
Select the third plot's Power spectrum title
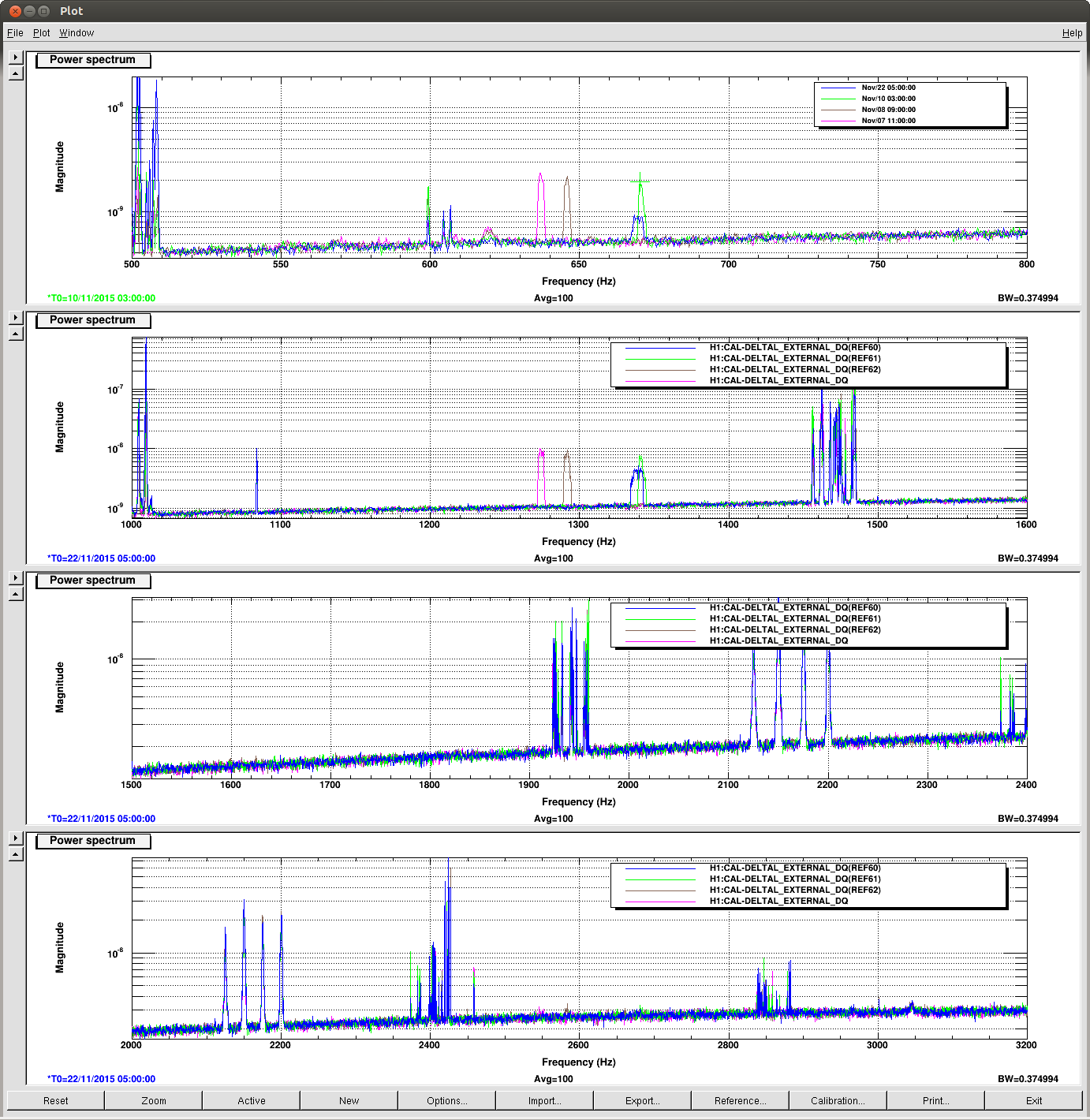pos(92,581)
